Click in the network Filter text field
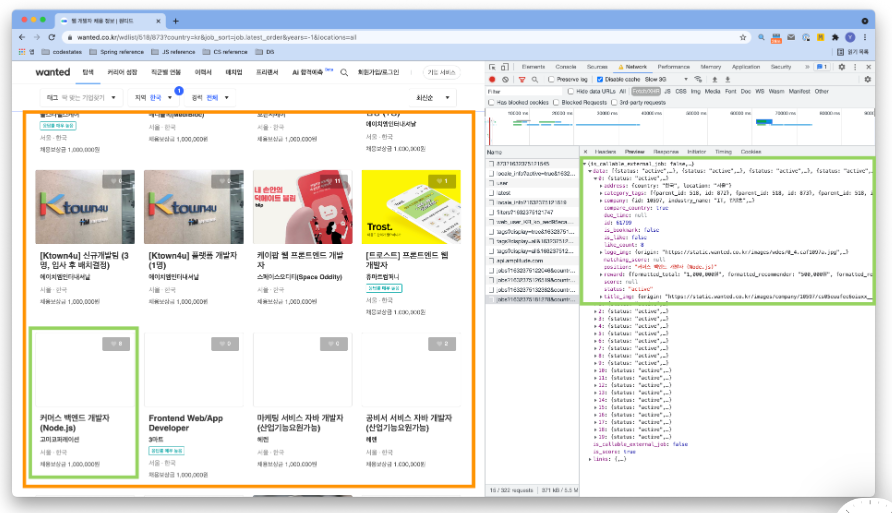Screen dimensions: 892x513 tap(524, 92)
